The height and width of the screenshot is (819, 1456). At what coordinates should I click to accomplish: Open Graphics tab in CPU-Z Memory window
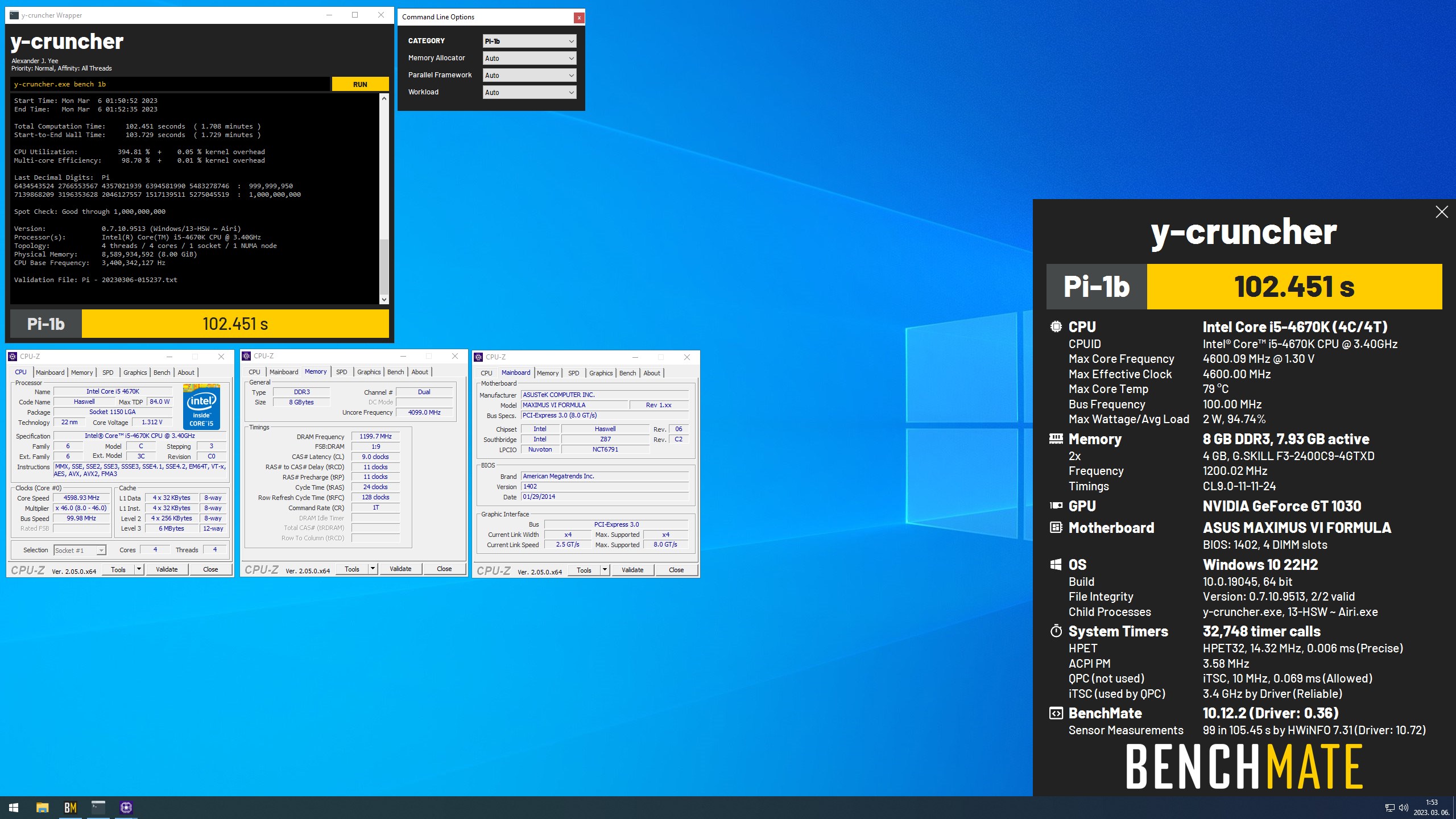point(369,372)
